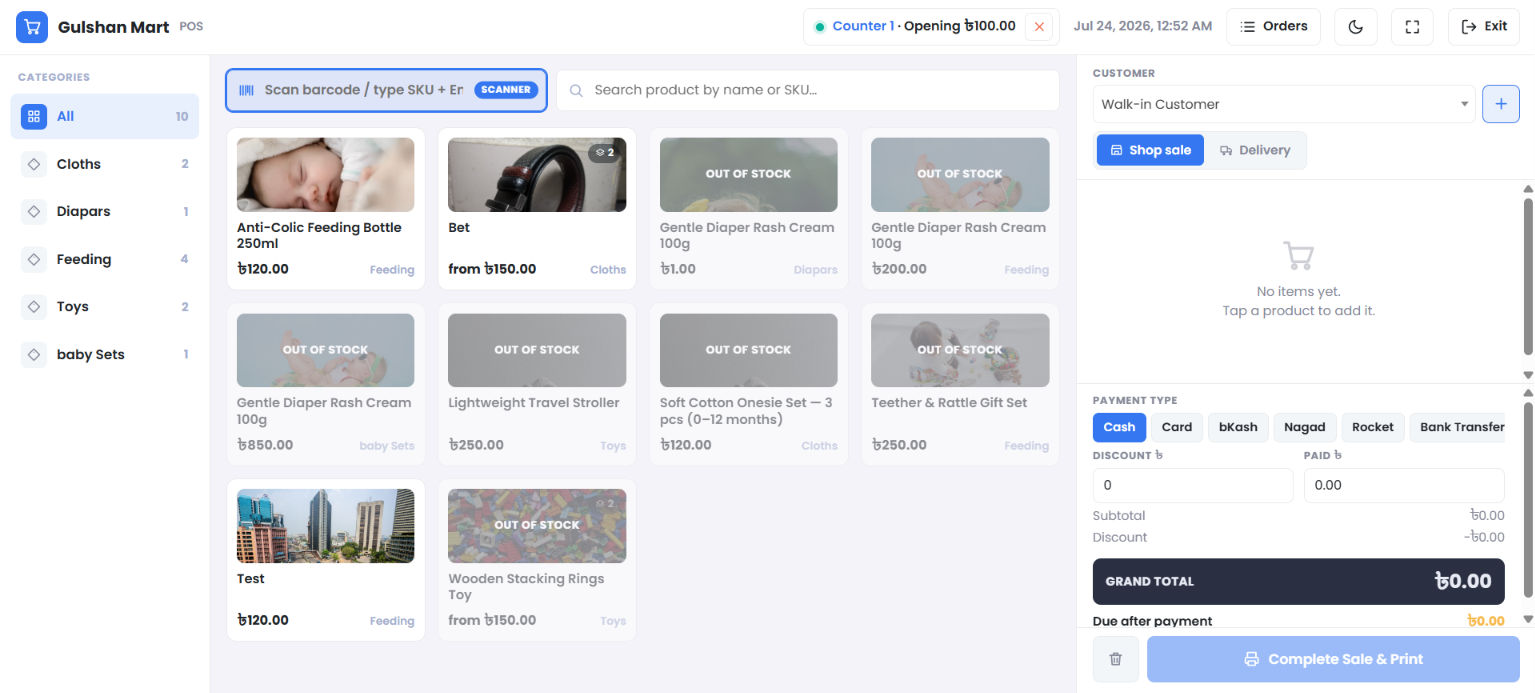
Task: Click the GRAND TOTAL bar
Action: click(x=1298, y=581)
